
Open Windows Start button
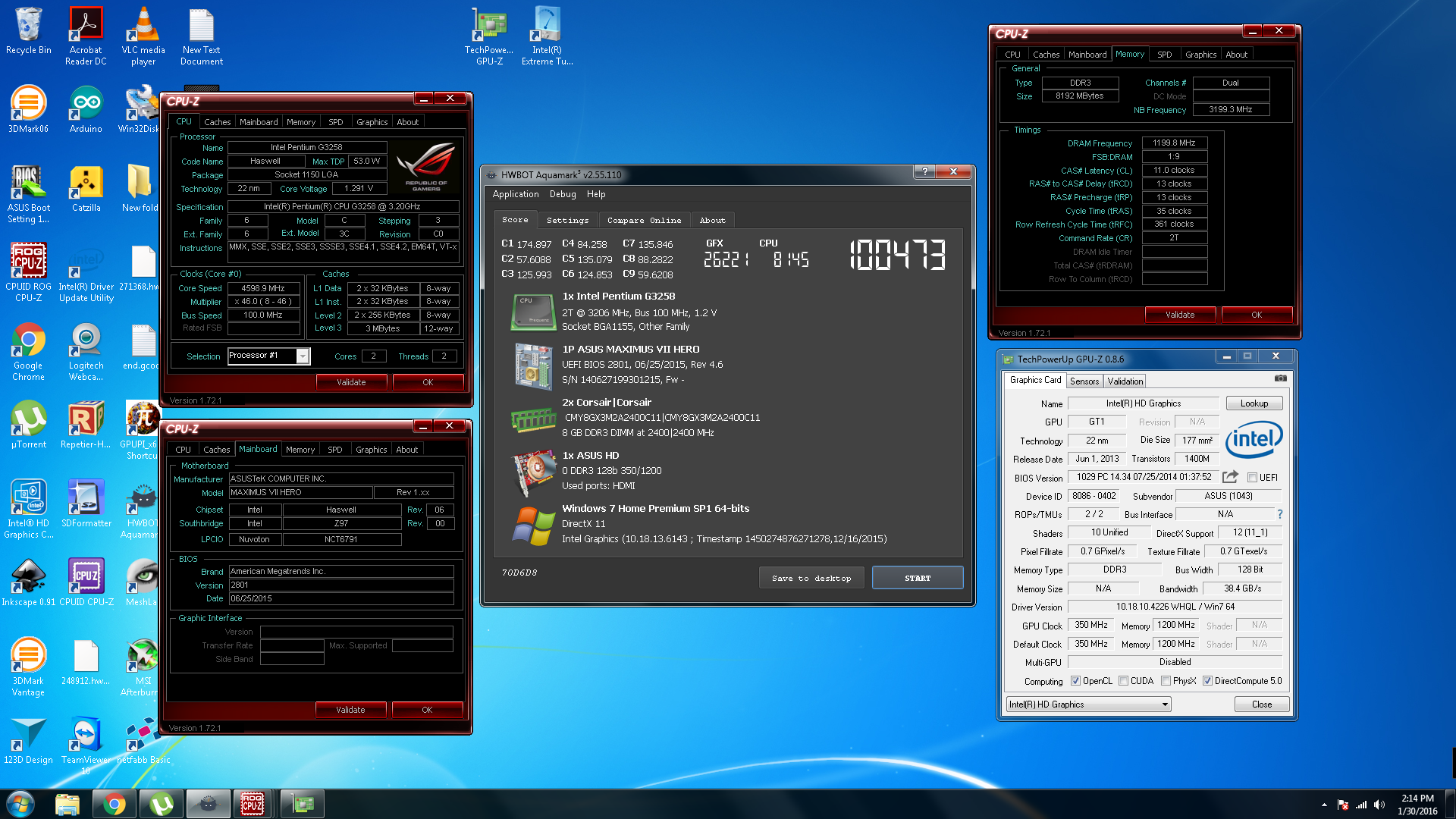(20, 804)
